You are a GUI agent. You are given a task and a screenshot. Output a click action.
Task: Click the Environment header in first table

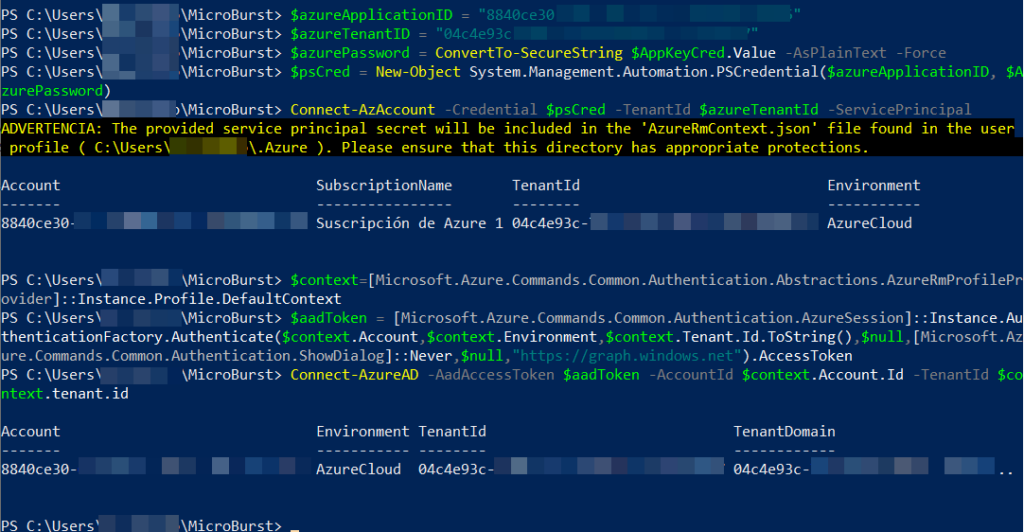[x=874, y=185]
